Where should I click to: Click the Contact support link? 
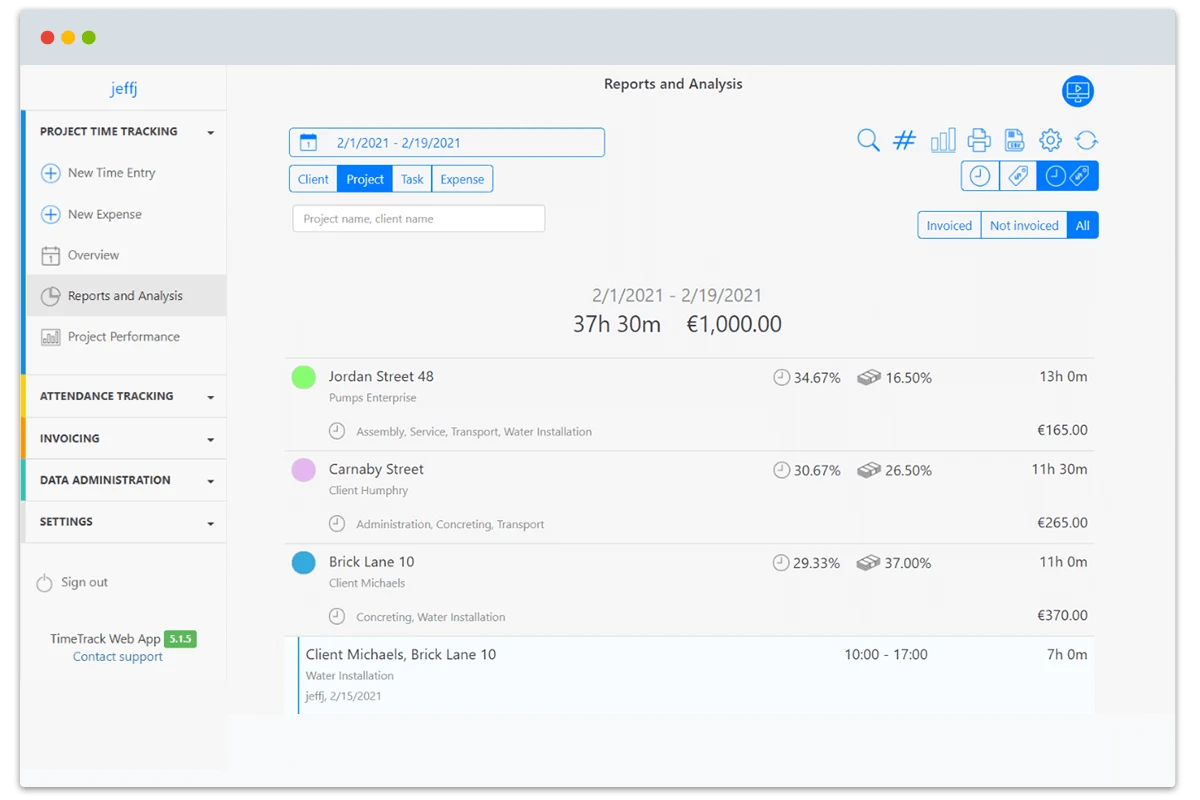coord(118,657)
